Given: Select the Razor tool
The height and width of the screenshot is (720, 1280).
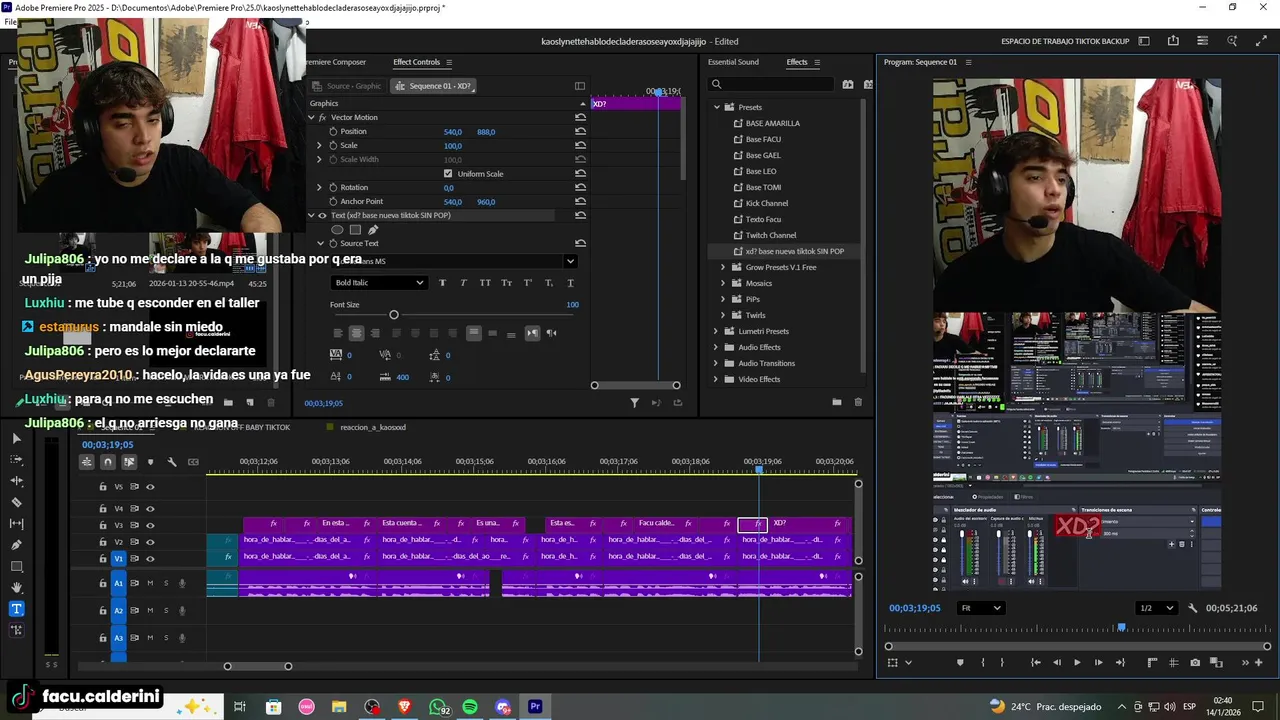Looking at the screenshot, I should 16,502.
